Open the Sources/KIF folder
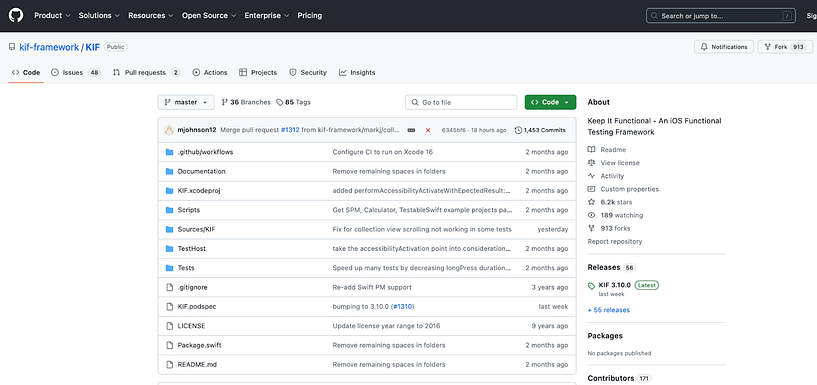This screenshot has height=385, width=817. (x=196, y=229)
